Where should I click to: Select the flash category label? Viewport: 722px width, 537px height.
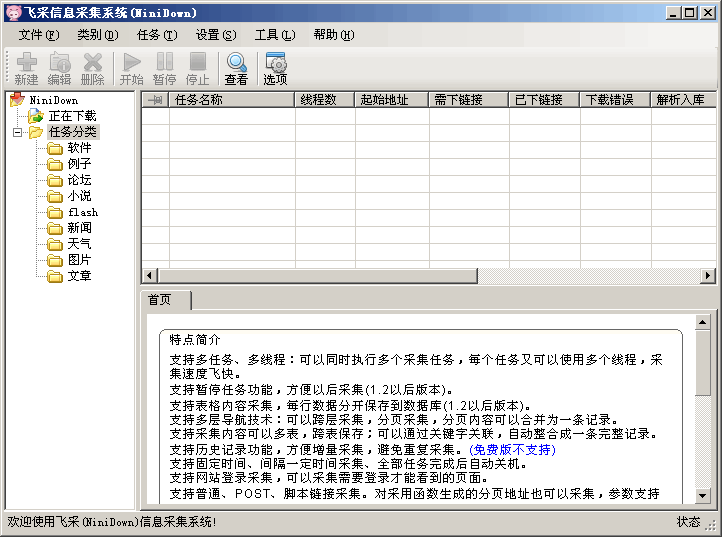[x=83, y=212]
